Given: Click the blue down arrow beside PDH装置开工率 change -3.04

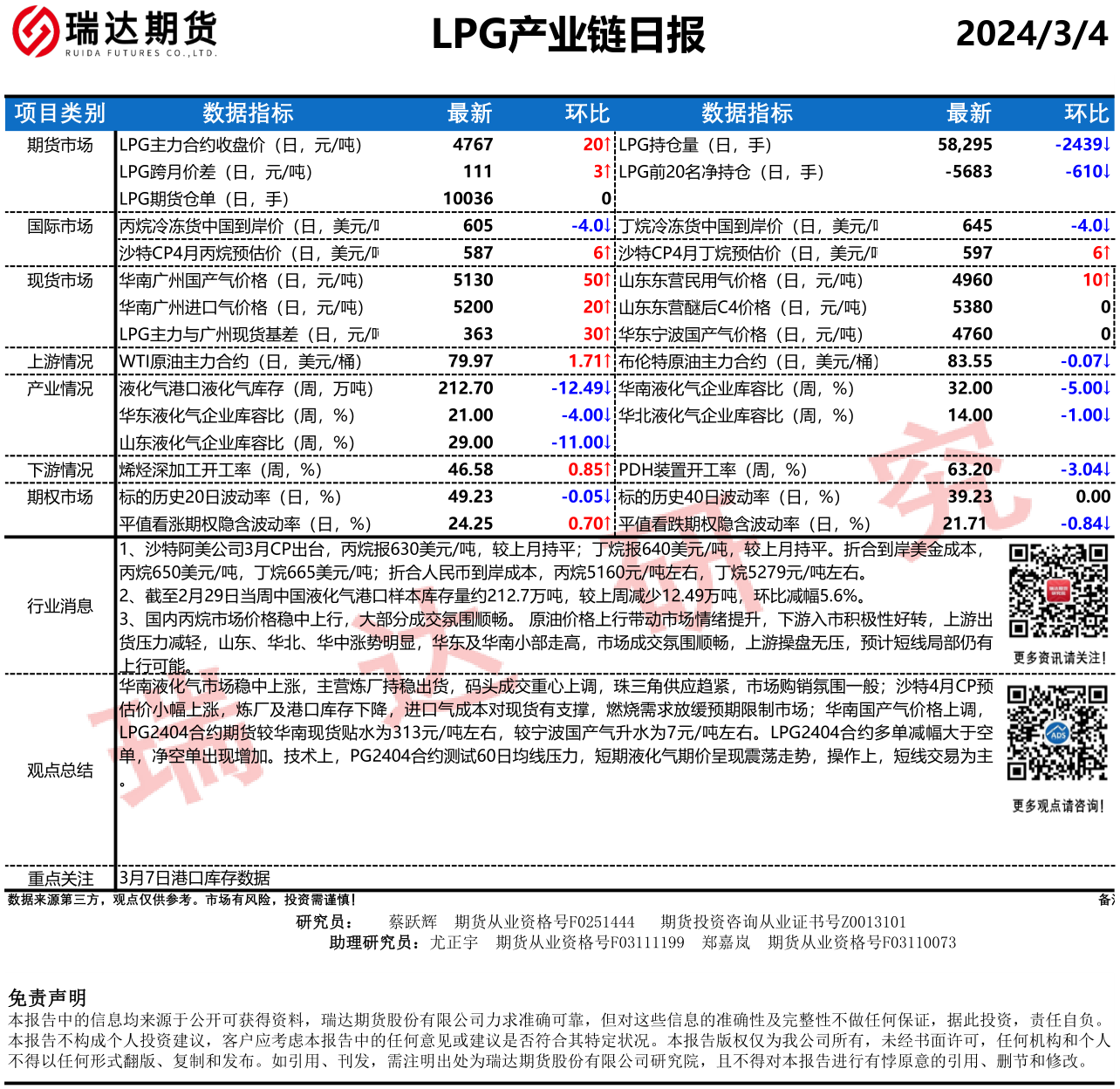Looking at the screenshot, I should [1106, 469].
